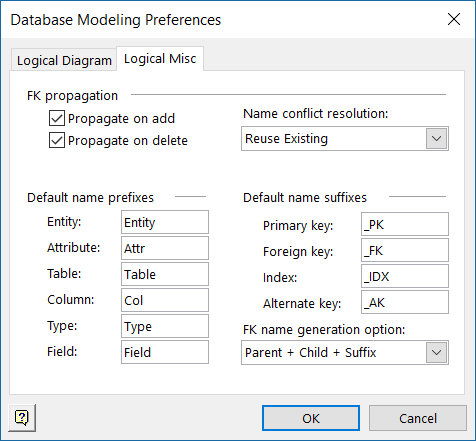Image resolution: width=476 pixels, height=441 pixels.
Task: Edit the Attribute prefix field
Action: tap(165, 248)
